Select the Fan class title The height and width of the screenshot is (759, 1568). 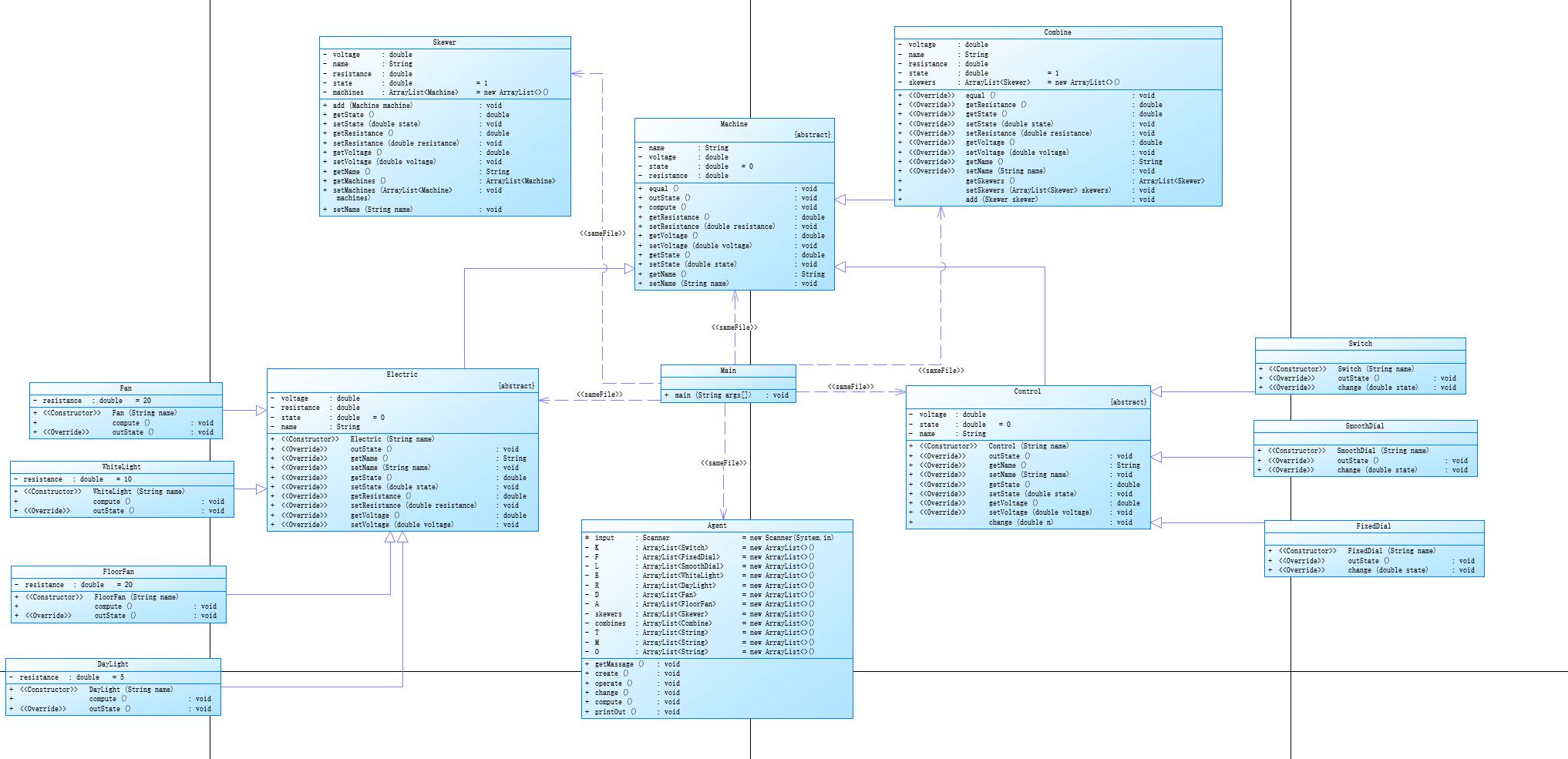pyautogui.click(x=126, y=388)
